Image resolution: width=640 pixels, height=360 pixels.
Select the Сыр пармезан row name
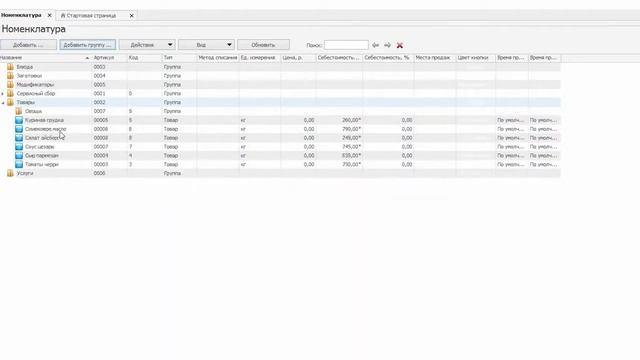click(x=42, y=156)
